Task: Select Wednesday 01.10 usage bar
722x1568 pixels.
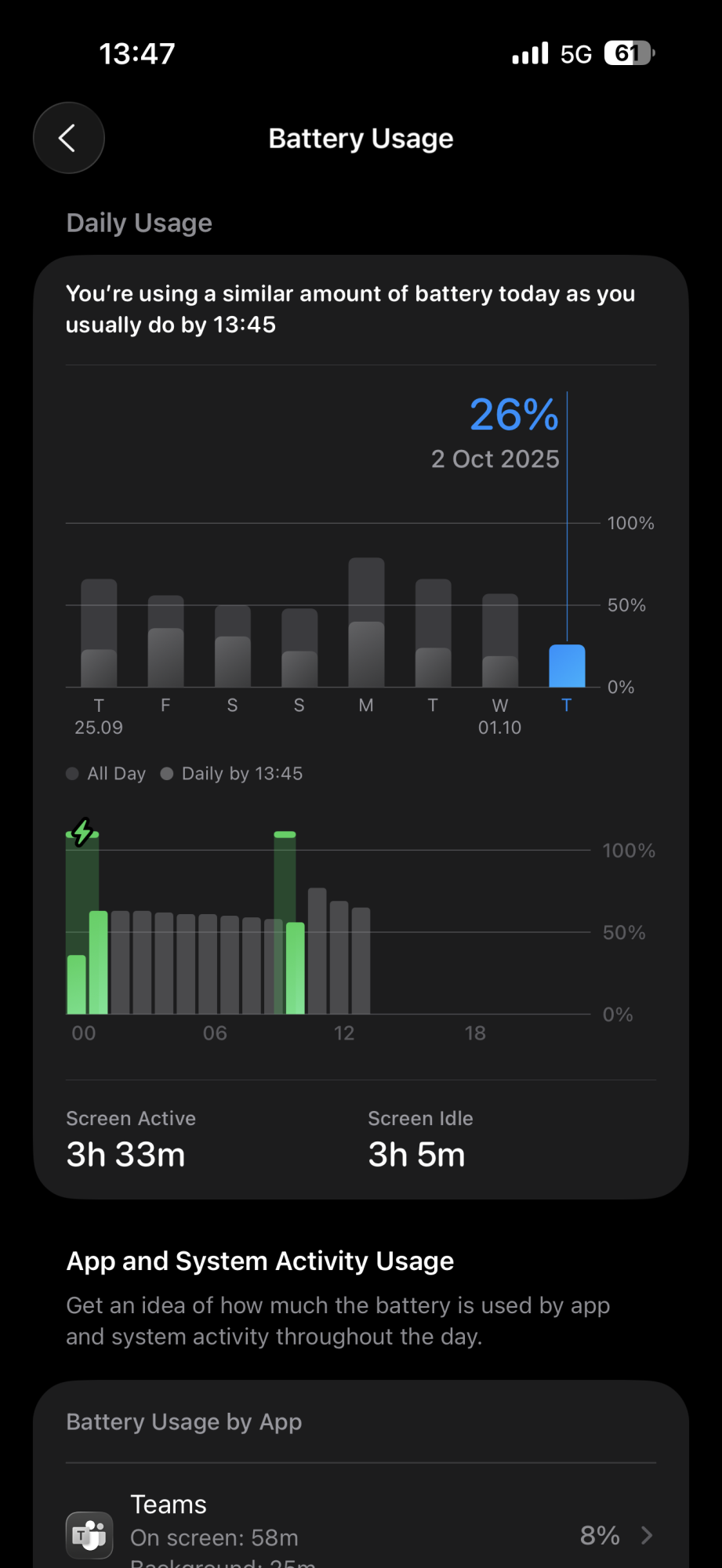Action: [500, 641]
